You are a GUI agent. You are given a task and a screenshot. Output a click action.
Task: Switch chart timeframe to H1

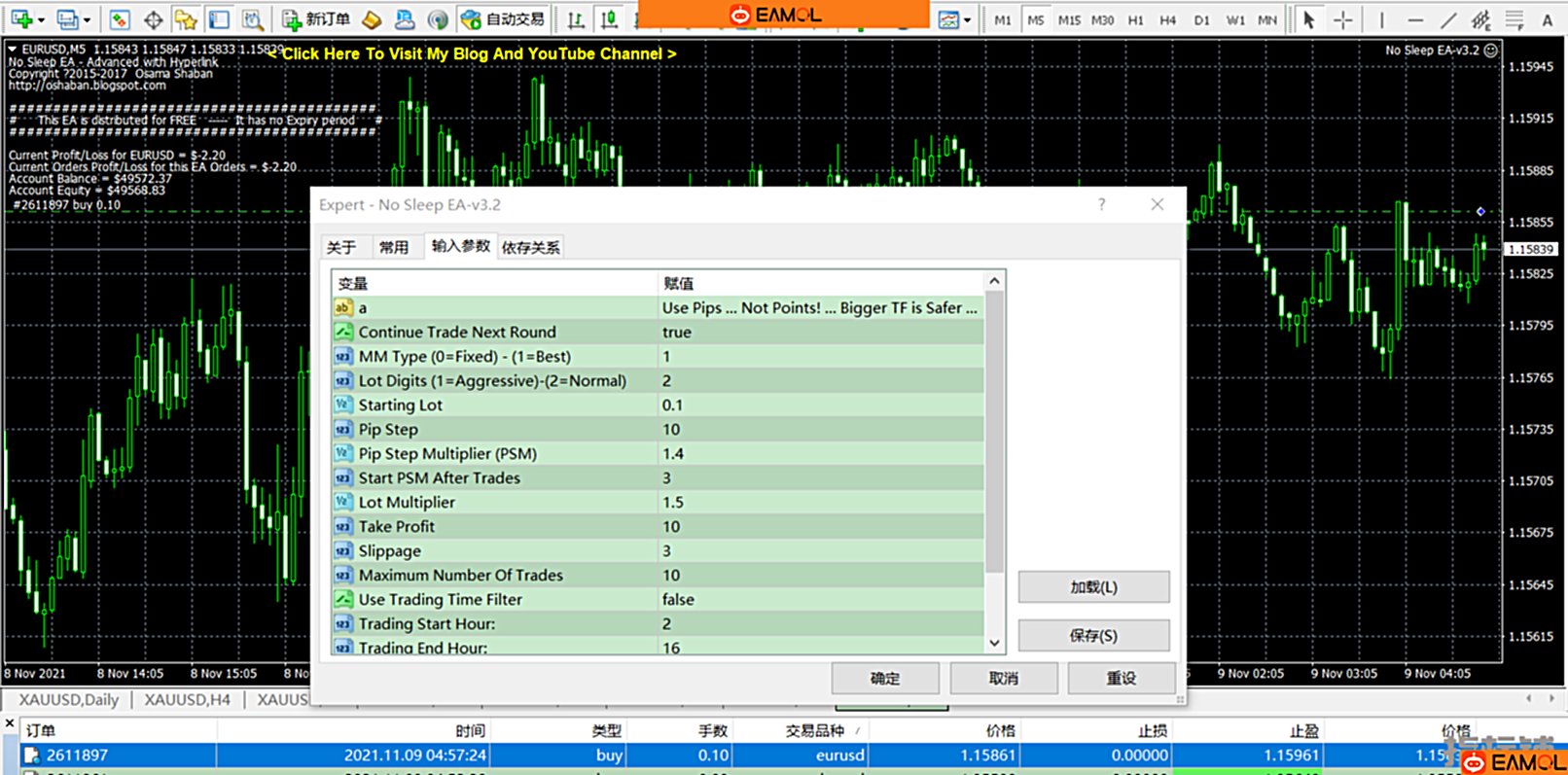pos(1135,19)
